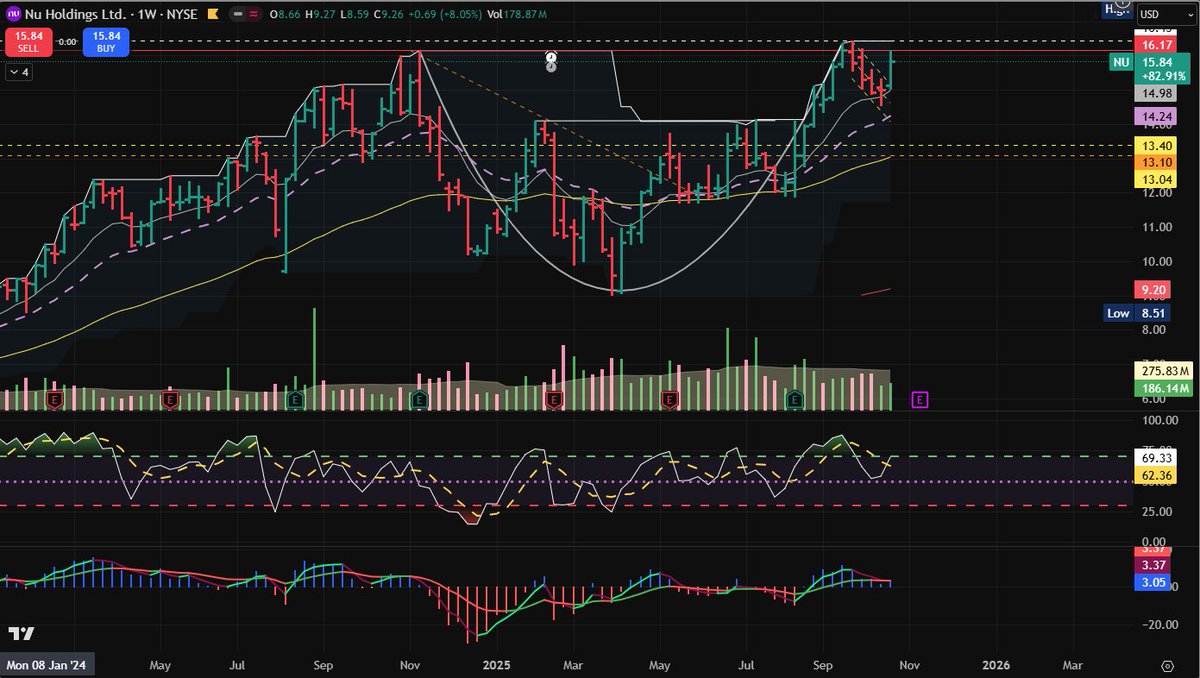1200x678 pixels.
Task: Click the settings icon in bottom right corner
Action: (x=1165, y=664)
